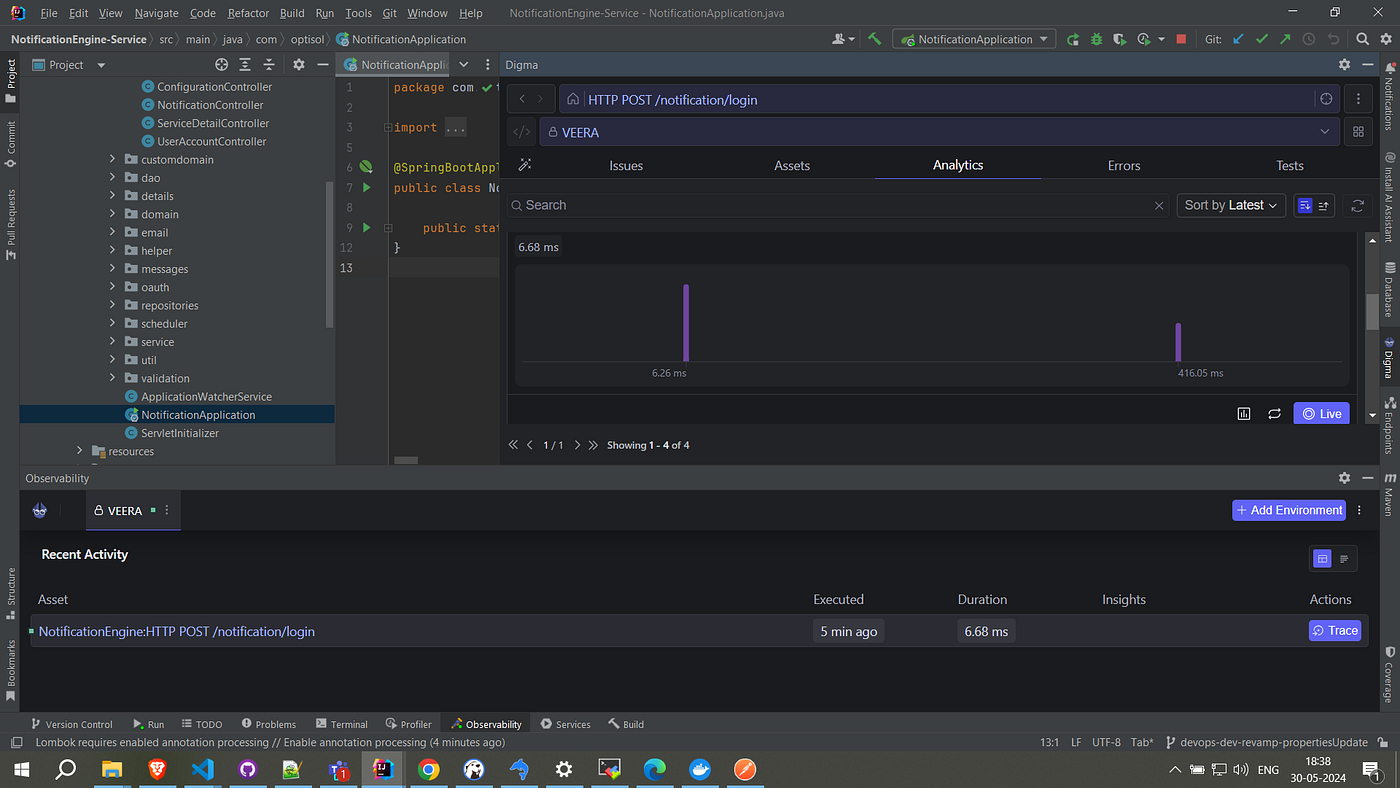
Task: Open the VEERA environment selector dropdown
Action: pyautogui.click(x=940, y=132)
